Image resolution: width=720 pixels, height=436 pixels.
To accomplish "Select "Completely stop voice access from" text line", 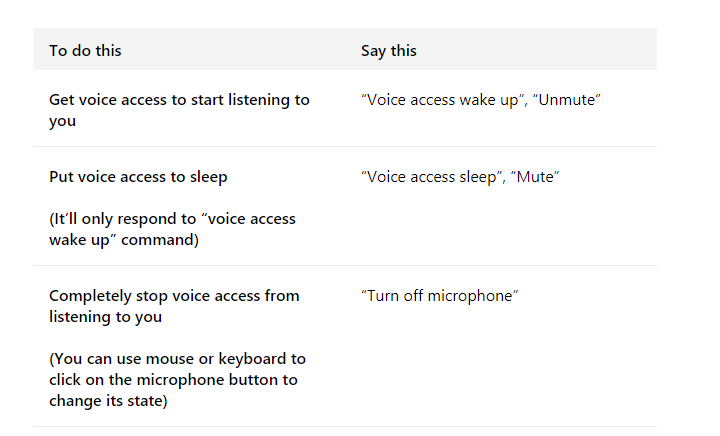I will 174,296.
